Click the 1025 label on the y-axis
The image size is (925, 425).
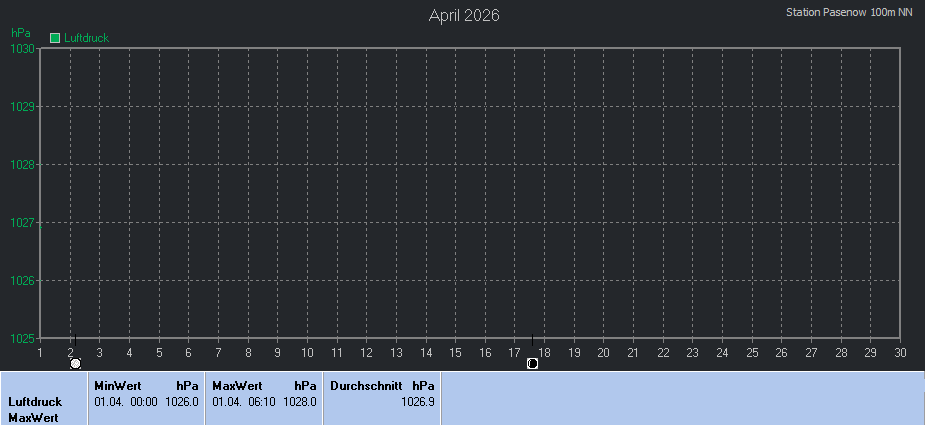click(22, 338)
